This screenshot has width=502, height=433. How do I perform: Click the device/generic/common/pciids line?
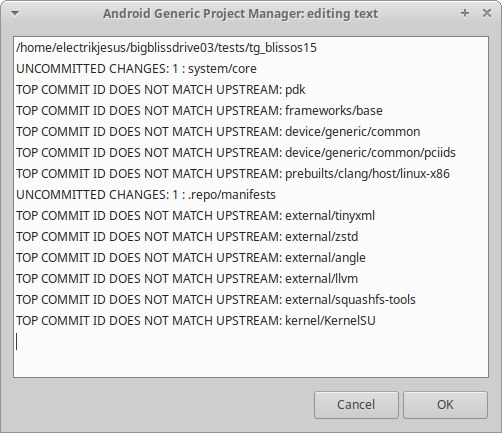(236, 153)
